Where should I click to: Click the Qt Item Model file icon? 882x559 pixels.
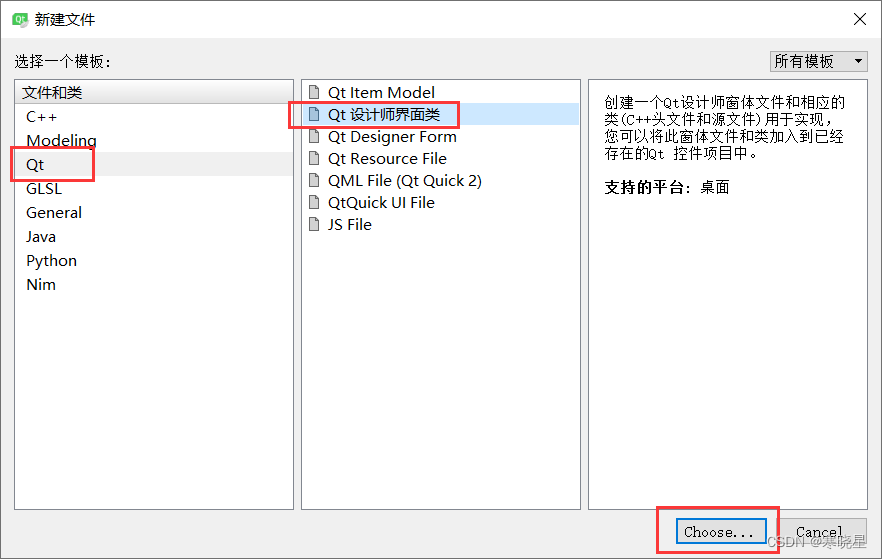pyautogui.click(x=314, y=92)
